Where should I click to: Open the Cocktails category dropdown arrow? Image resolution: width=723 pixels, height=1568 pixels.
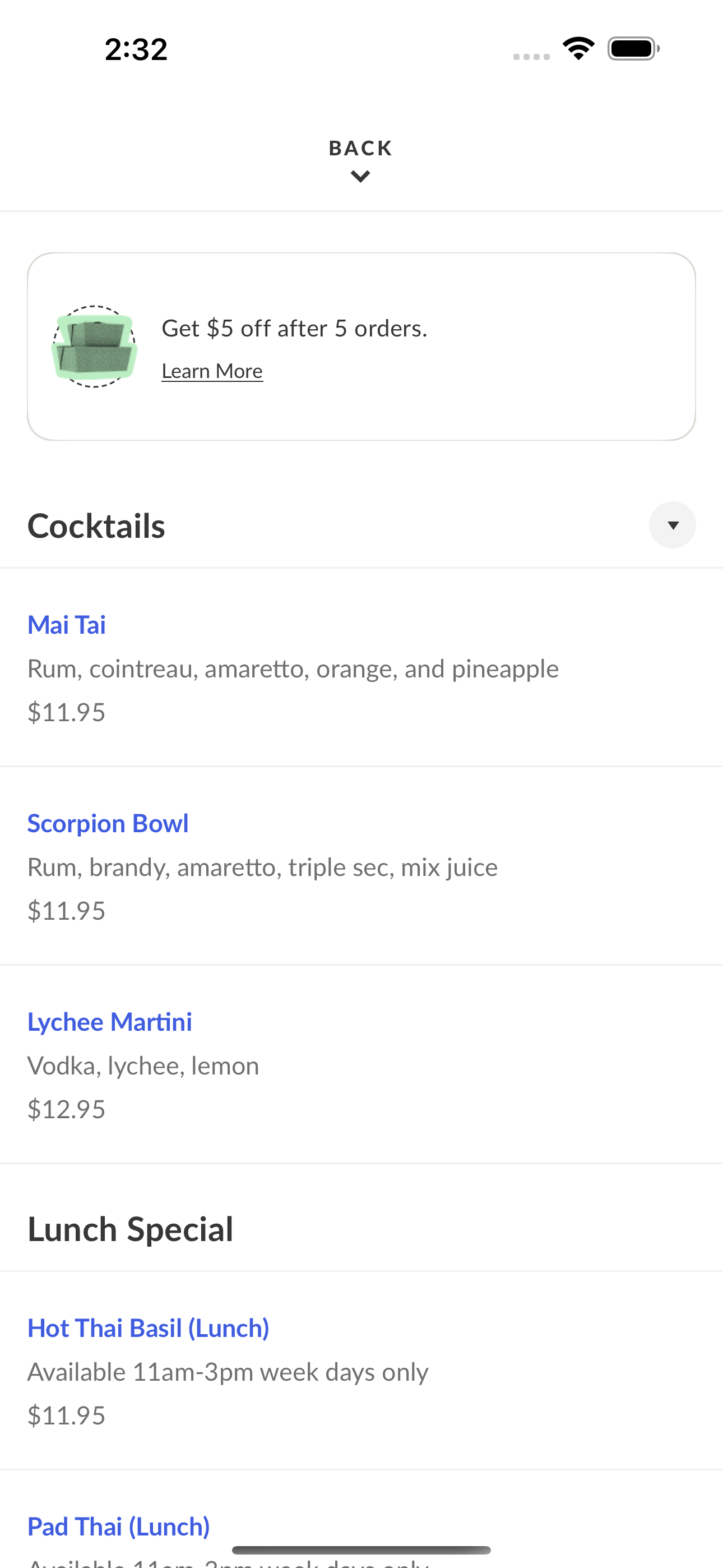tap(673, 525)
